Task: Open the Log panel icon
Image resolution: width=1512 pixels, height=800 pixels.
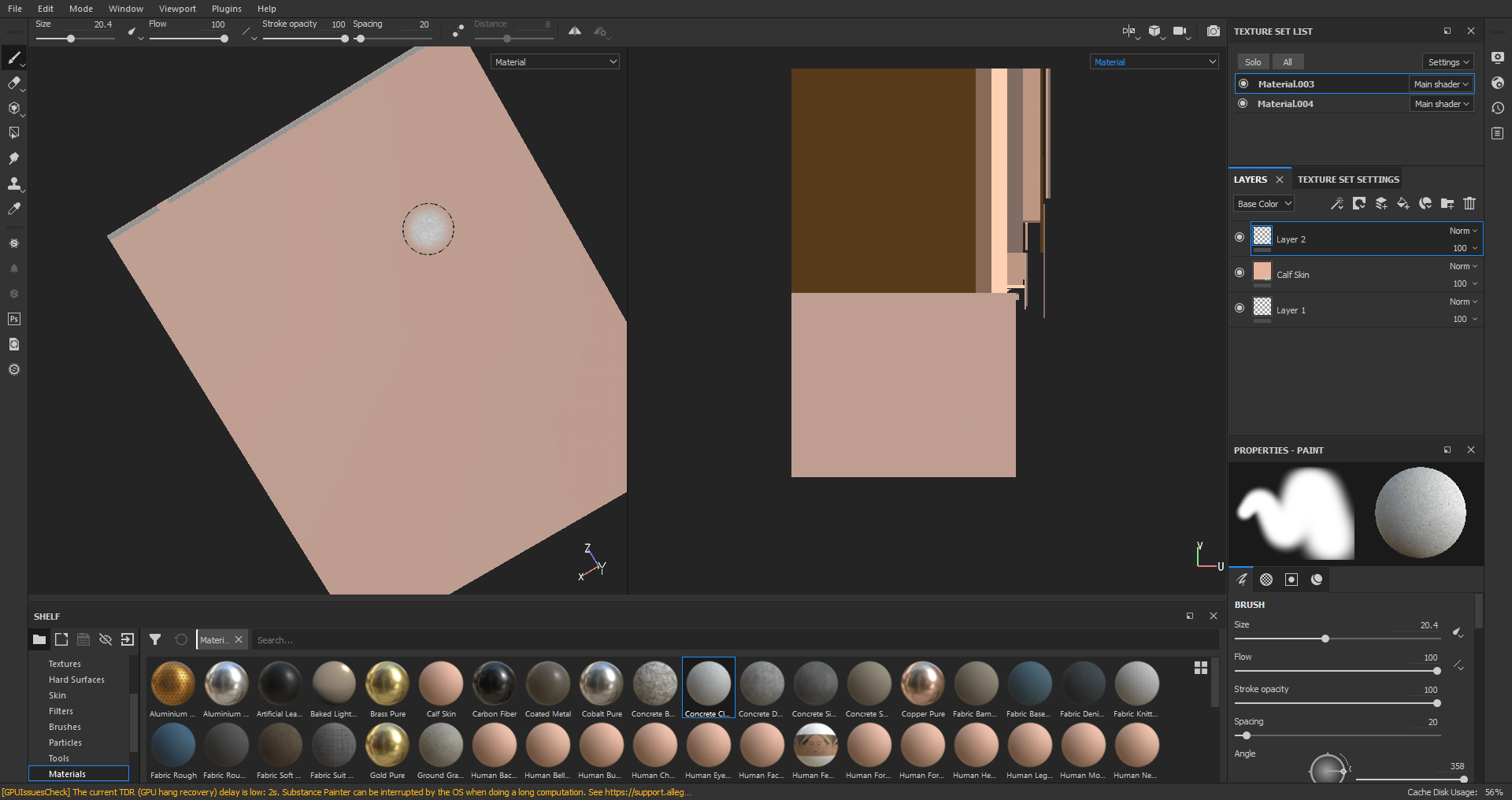Action: coord(1498,133)
